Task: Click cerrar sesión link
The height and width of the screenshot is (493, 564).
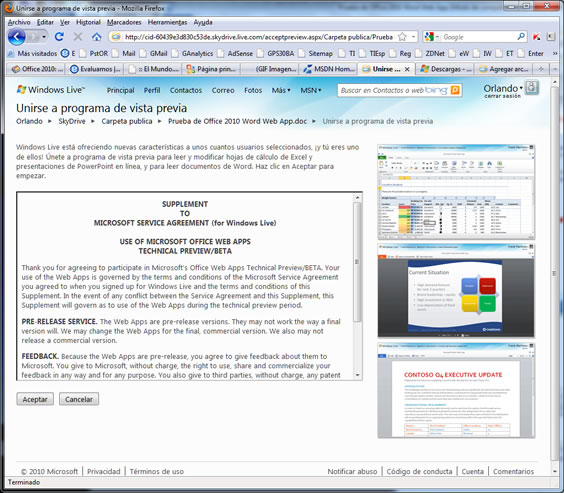Action: point(502,96)
